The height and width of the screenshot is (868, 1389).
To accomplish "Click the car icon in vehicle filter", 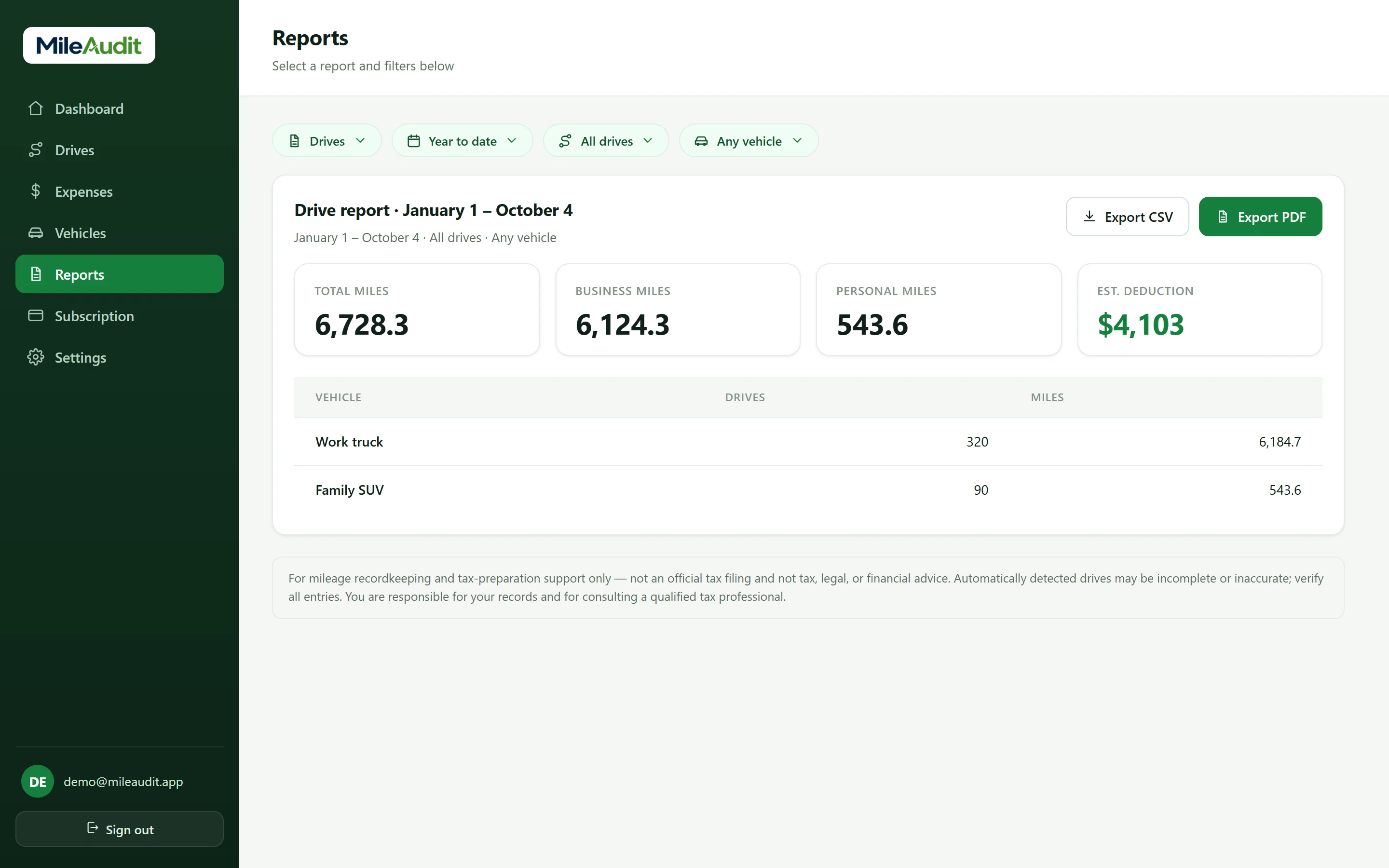I will [x=701, y=141].
